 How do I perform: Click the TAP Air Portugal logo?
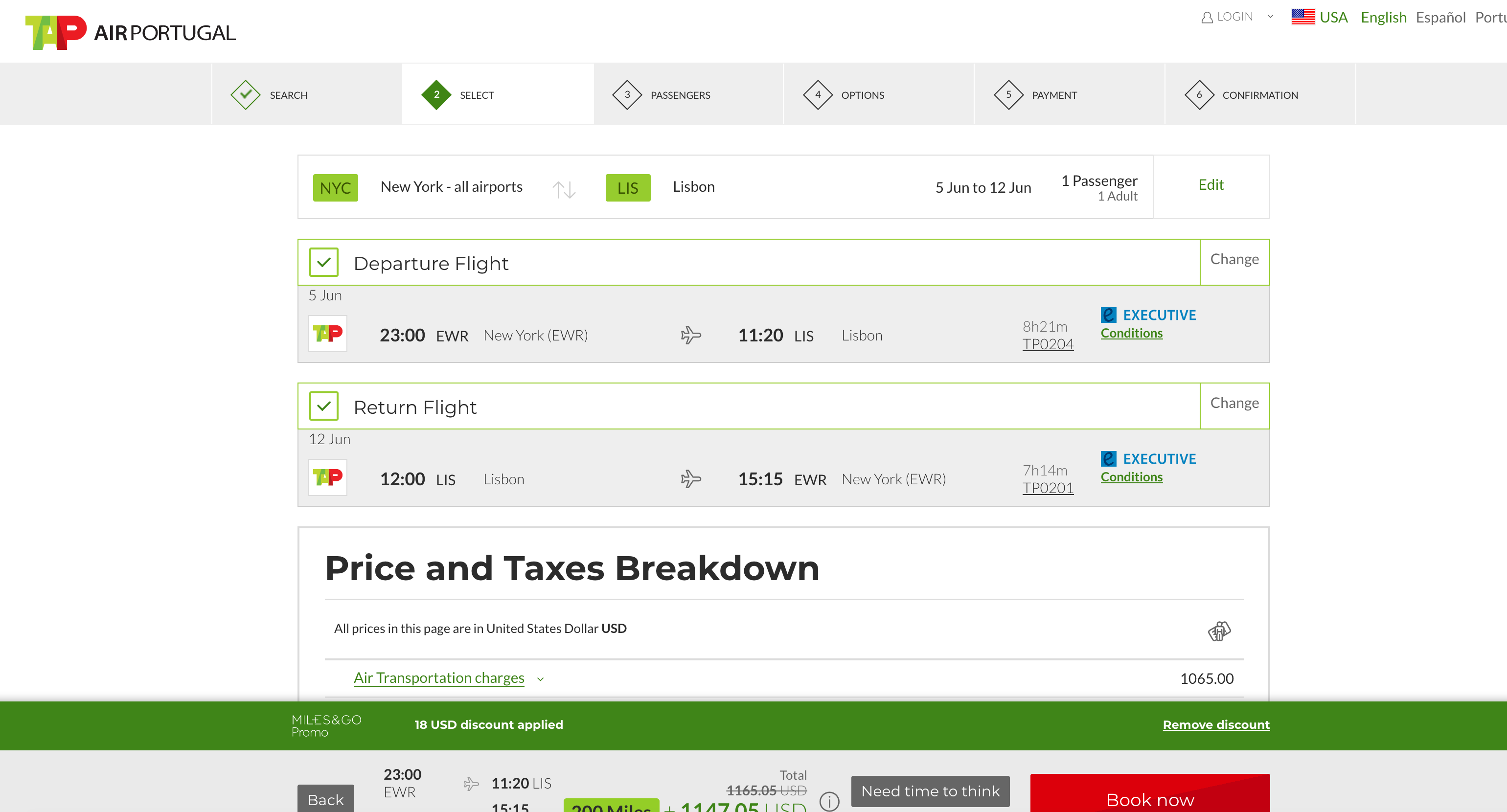click(x=130, y=33)
